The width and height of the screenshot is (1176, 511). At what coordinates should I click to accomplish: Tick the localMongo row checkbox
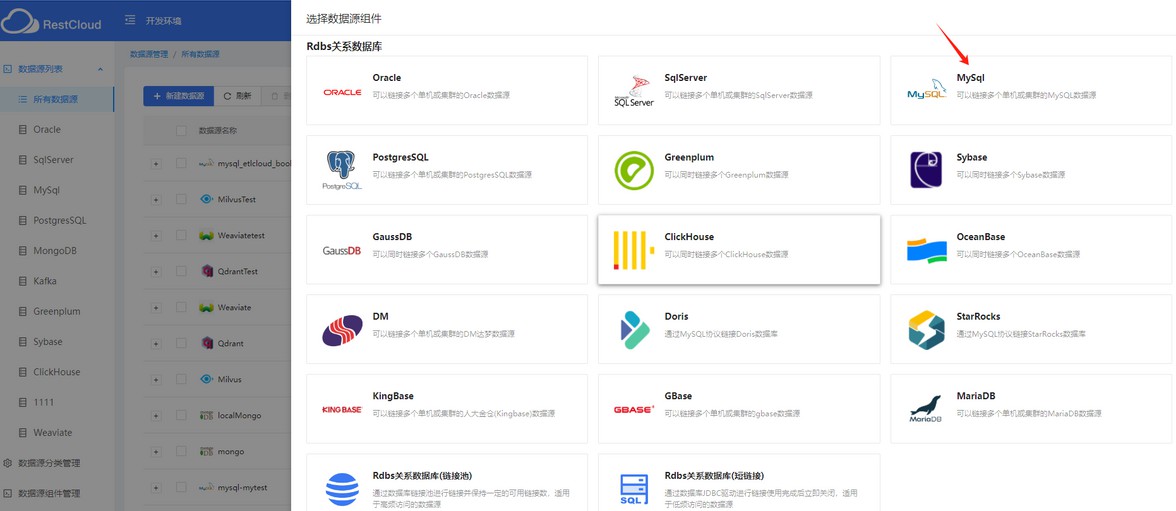(x=181, y=415)
